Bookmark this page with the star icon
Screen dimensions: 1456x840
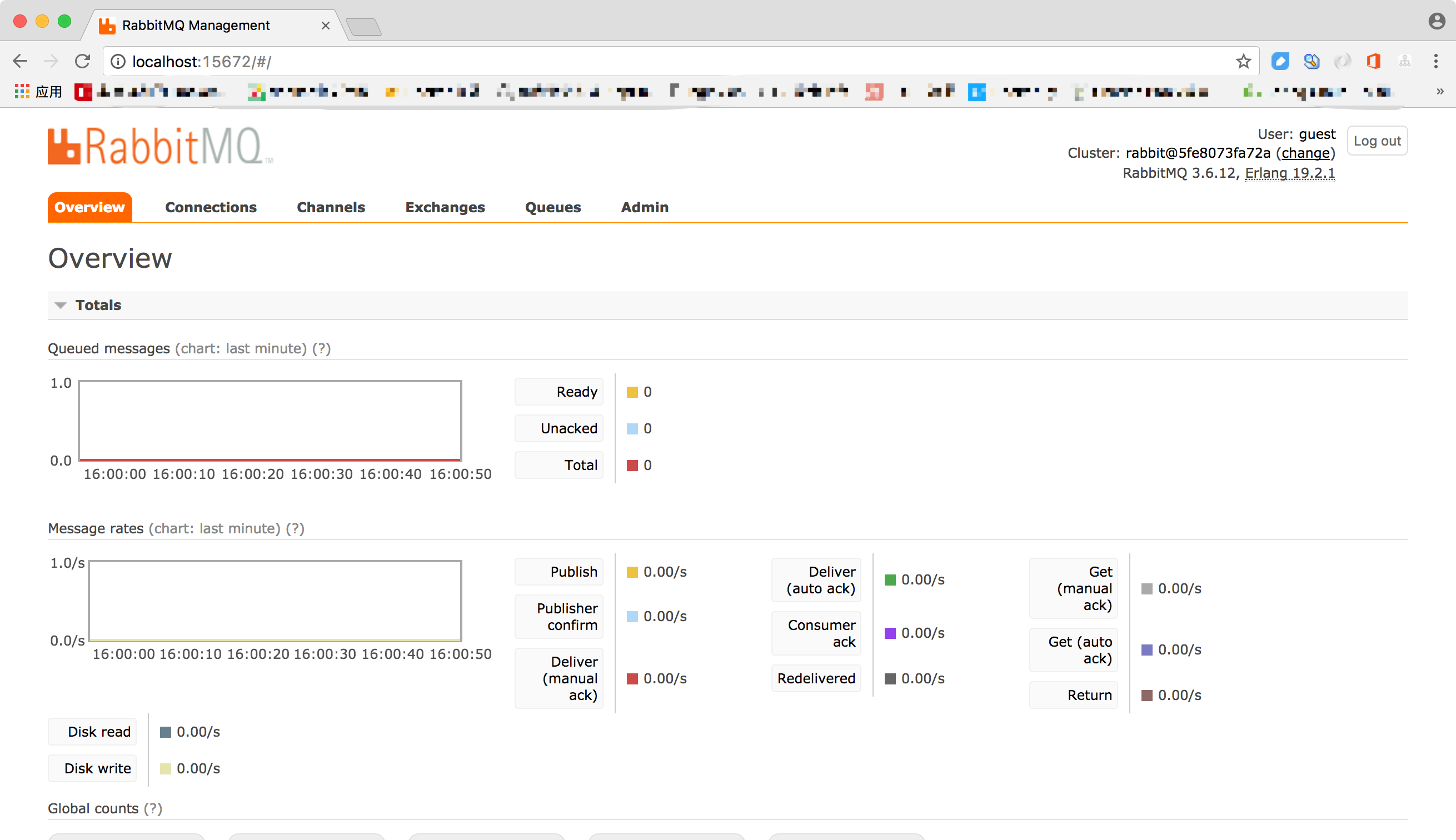click(1243, 61)
